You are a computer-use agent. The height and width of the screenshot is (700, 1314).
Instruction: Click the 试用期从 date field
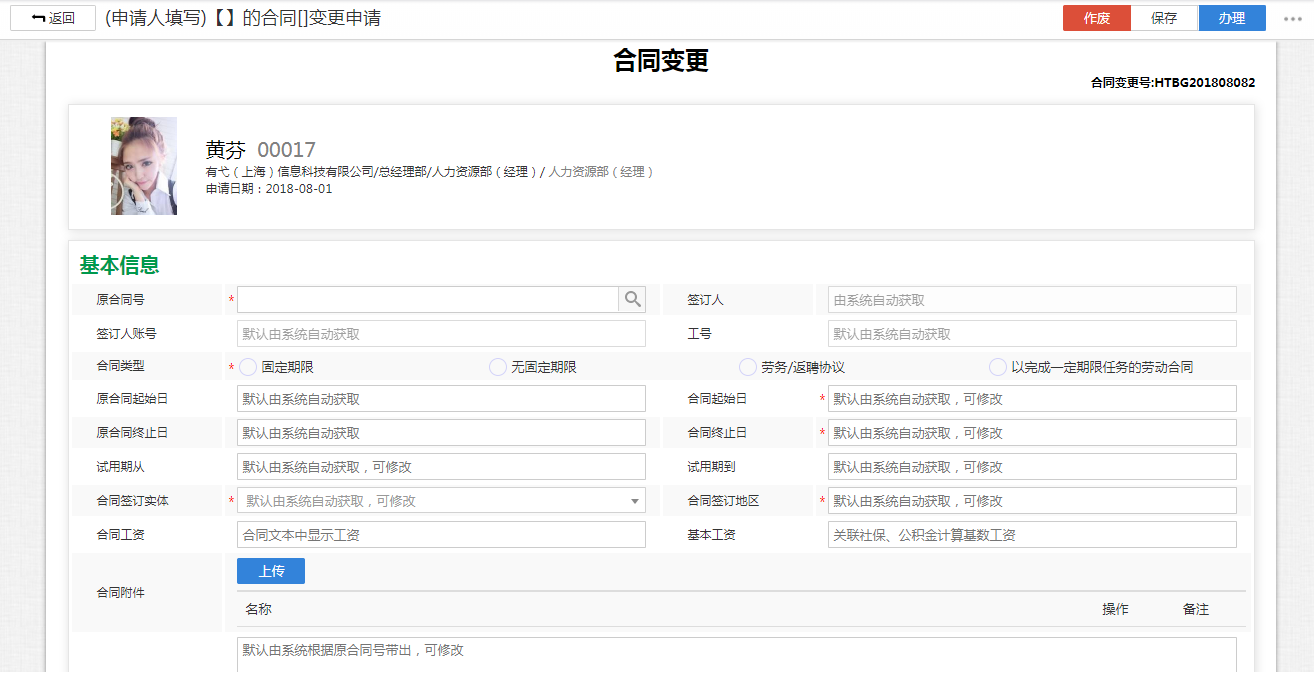441,467
